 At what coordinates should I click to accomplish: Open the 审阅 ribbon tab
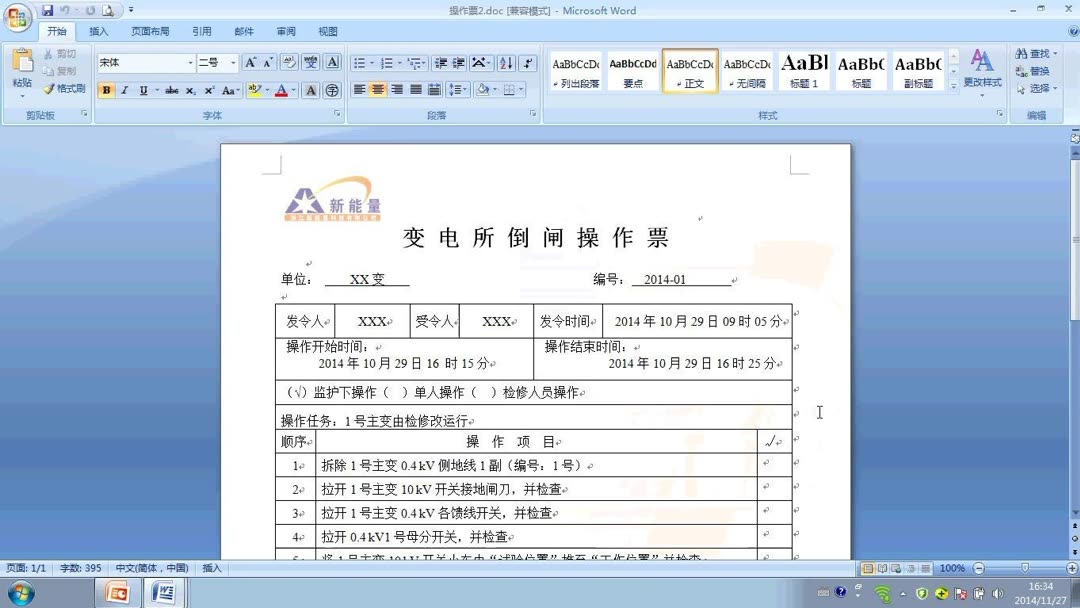click(x=286, y=31)
